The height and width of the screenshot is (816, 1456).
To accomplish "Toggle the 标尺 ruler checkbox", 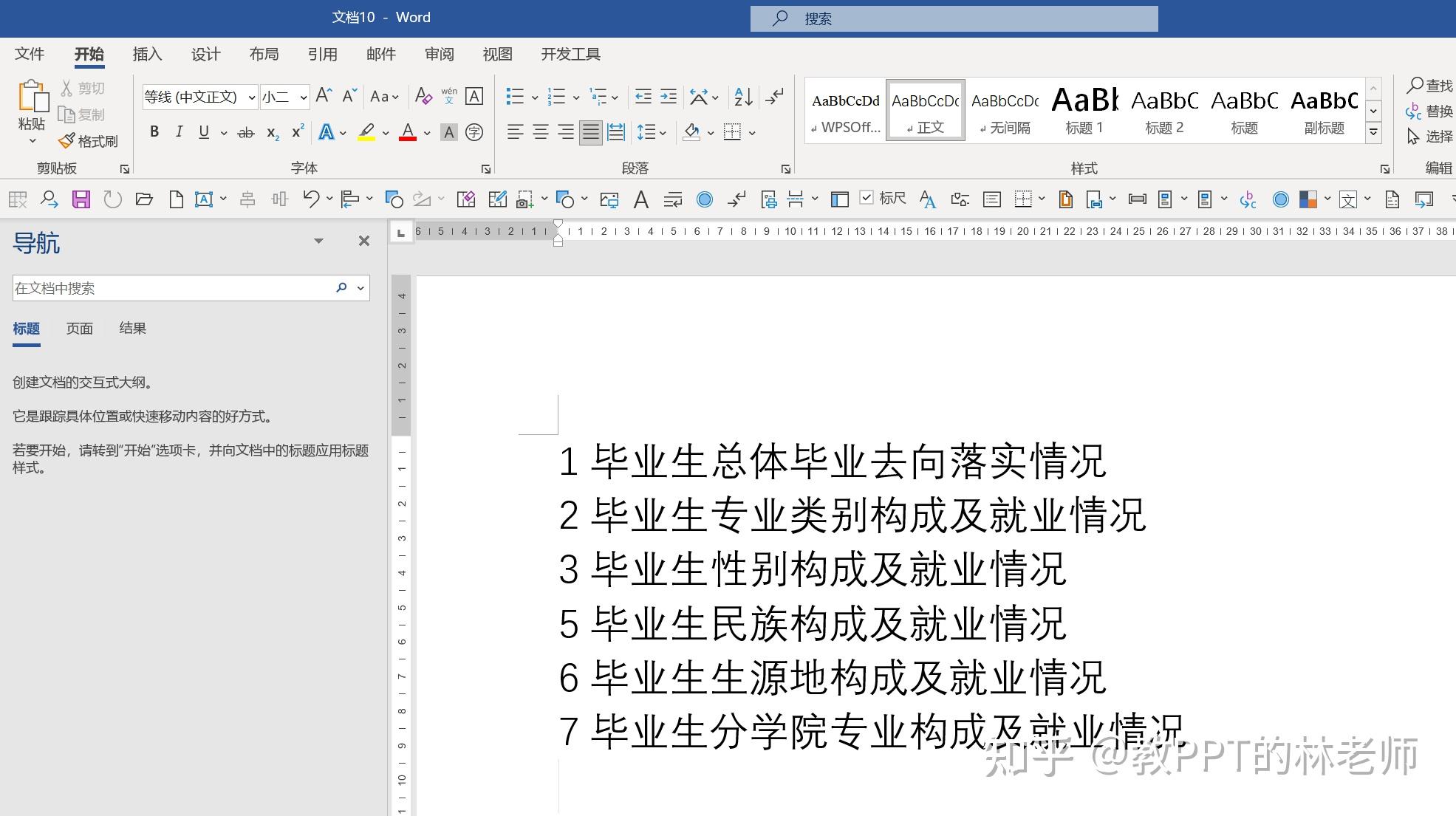I will click(867, 198).
